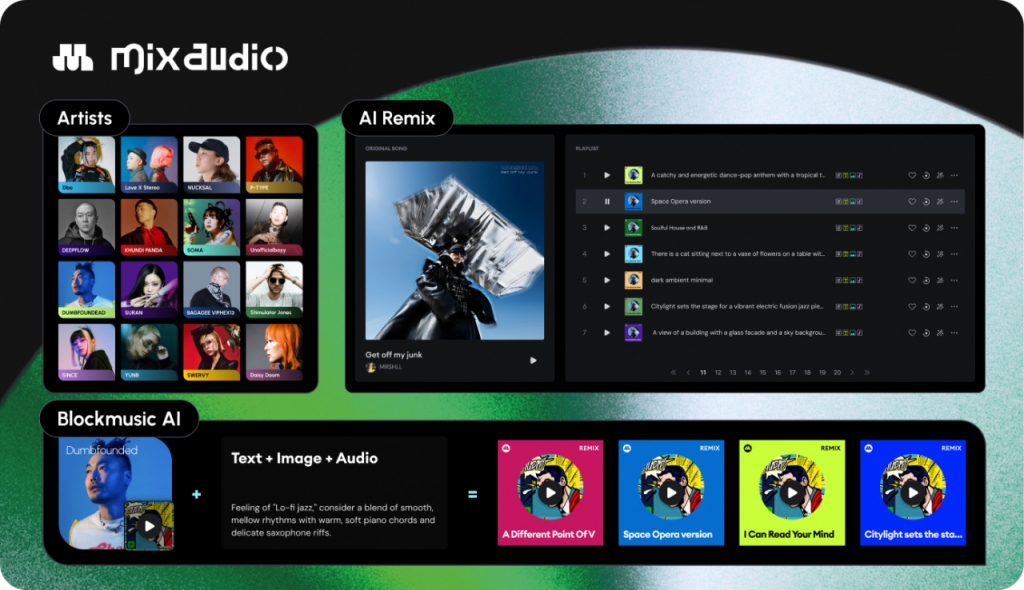The width and height of the screenshot is (1024, 590).
Task: Click the mixaudio logo
Action: tap(170, 58)
